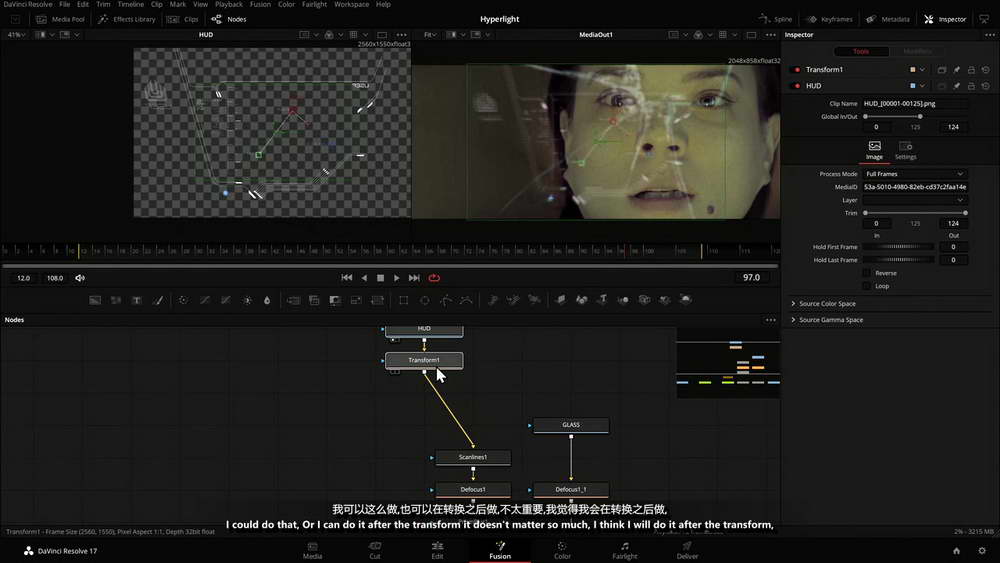The height and width of the screenshot is (563, 1000).
Task: Add a B-Spline mask tool
Action: coord(466,300)
